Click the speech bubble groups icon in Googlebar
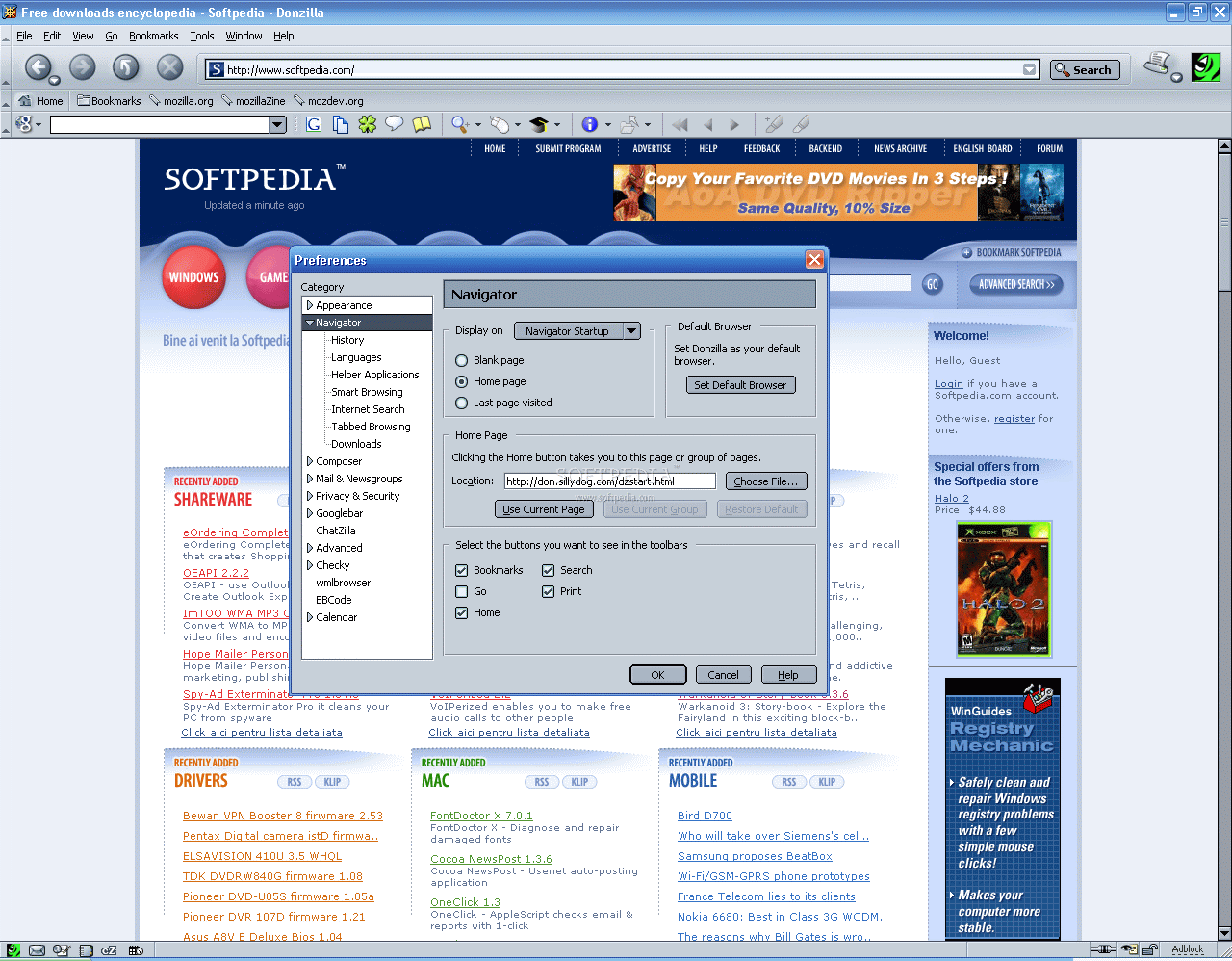The width and height of the screenshot is (1232, 961). pos(394,124)
